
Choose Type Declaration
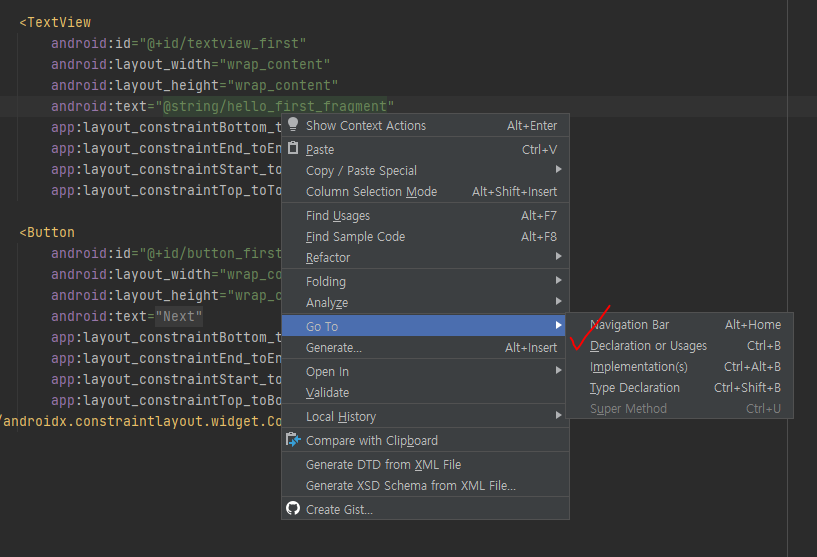coord(679,388)
